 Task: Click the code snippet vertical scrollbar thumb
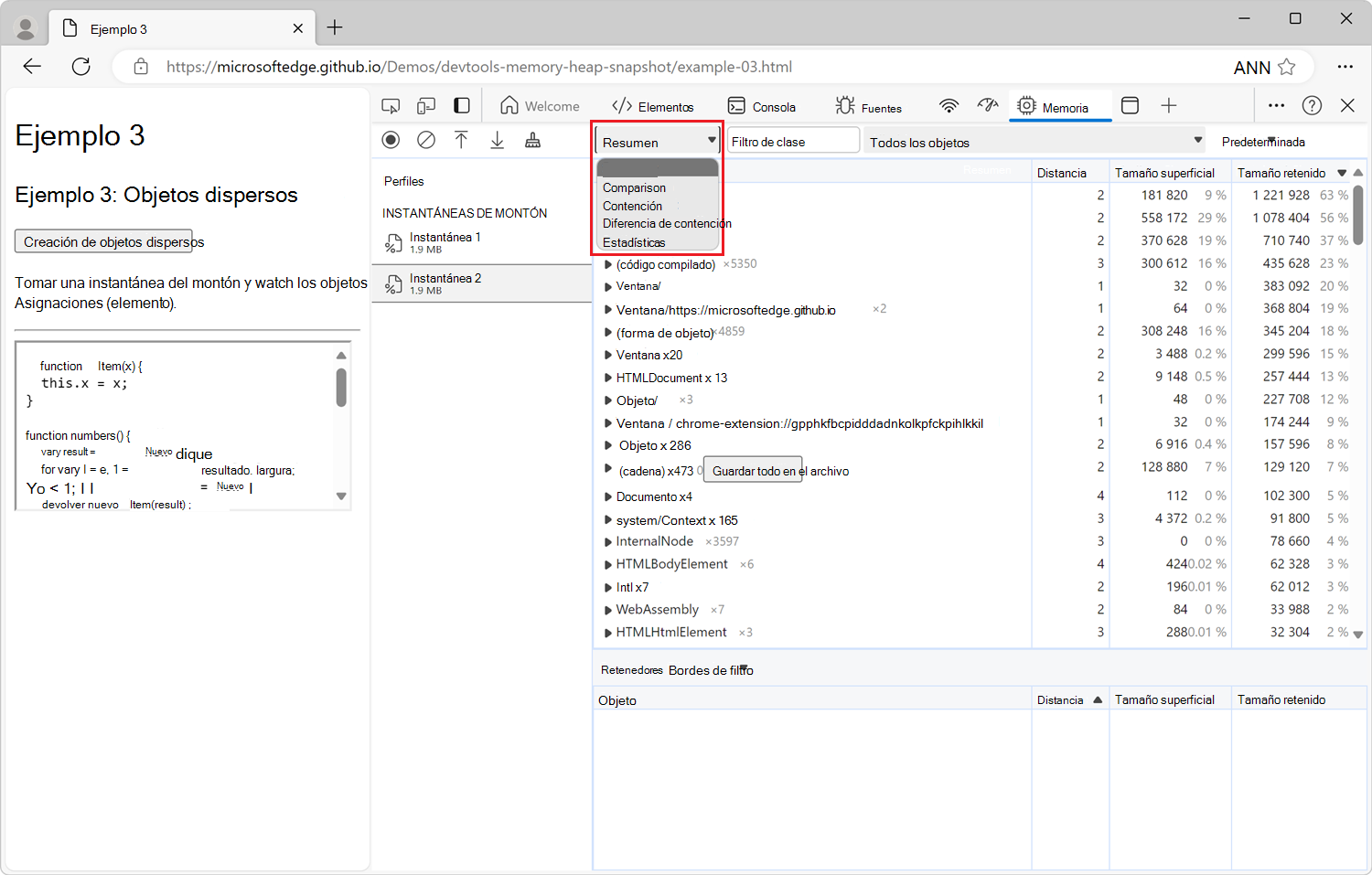(341, 387)
